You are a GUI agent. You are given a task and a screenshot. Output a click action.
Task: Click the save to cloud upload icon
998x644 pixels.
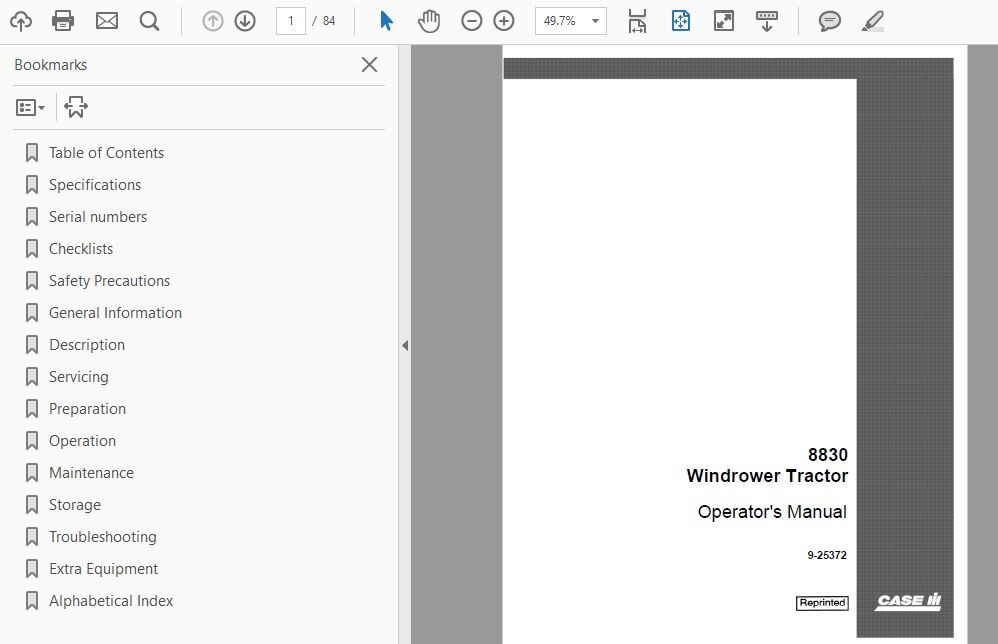21,21
